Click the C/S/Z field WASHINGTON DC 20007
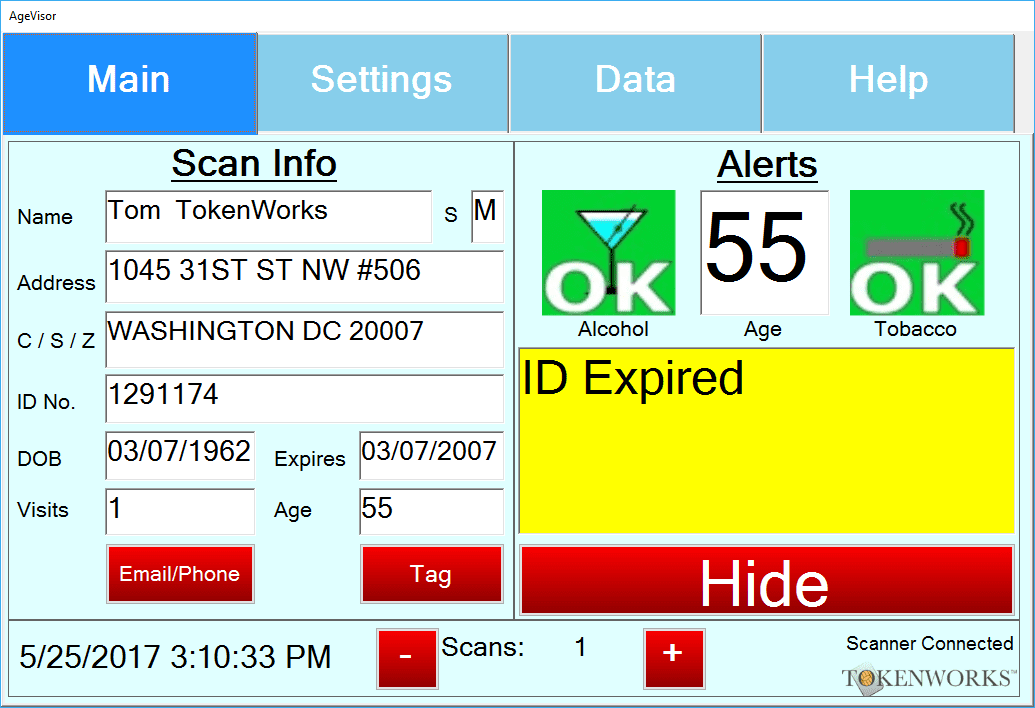The width and height of the screenshot is (1035, 708). (x=304, y=339)
